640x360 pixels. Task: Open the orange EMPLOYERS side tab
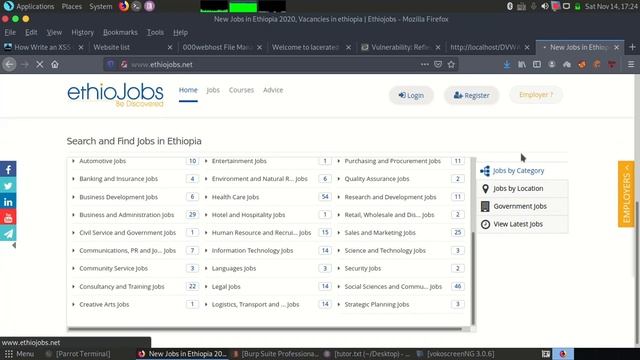tap(626, 194)
